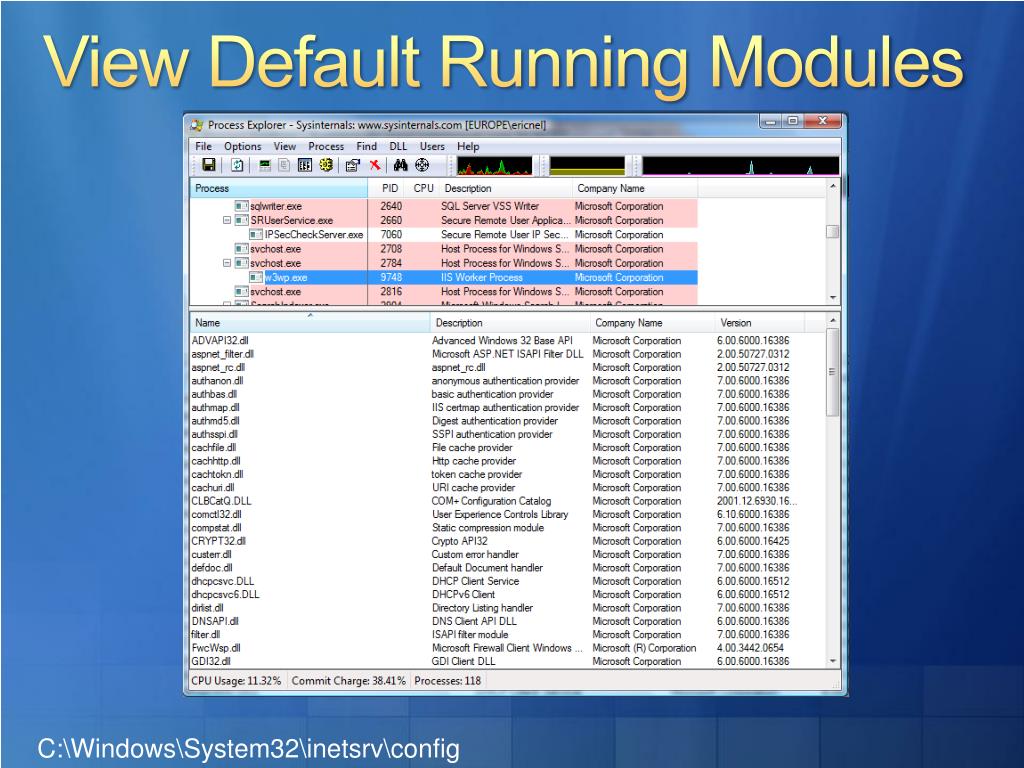Sort DLL list by Name header

310,323
